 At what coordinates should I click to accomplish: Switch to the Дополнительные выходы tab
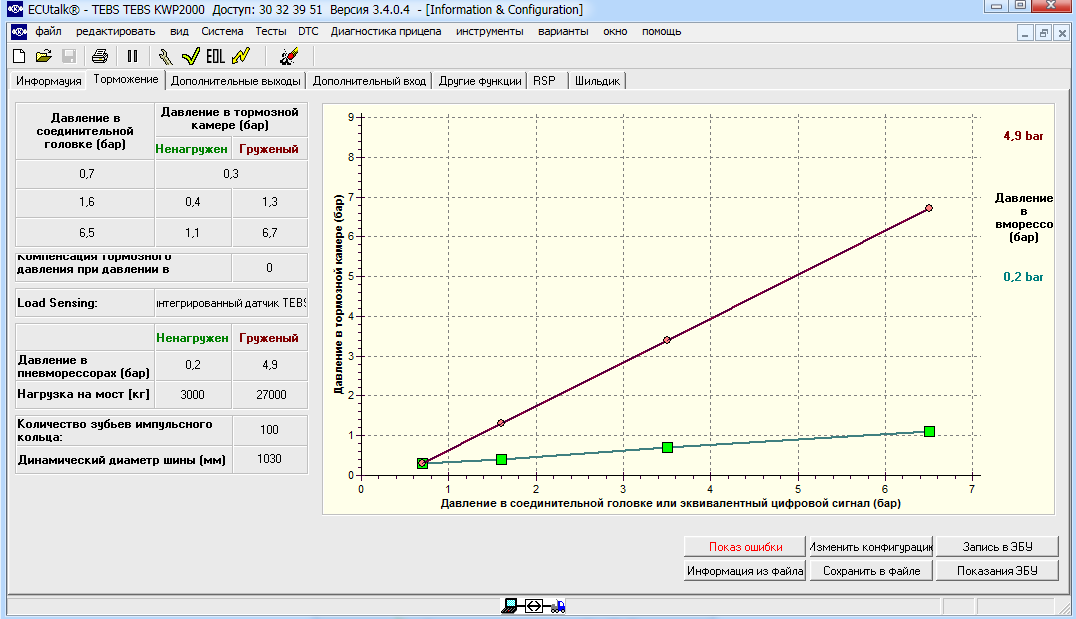click(235, 81)
